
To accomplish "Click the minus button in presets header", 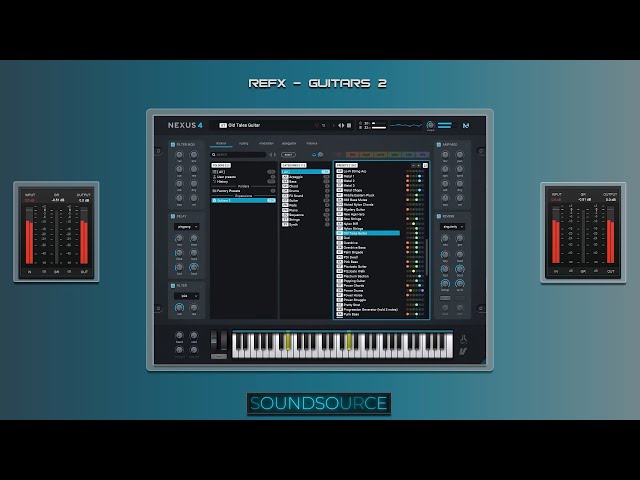I will click(413, 165).
